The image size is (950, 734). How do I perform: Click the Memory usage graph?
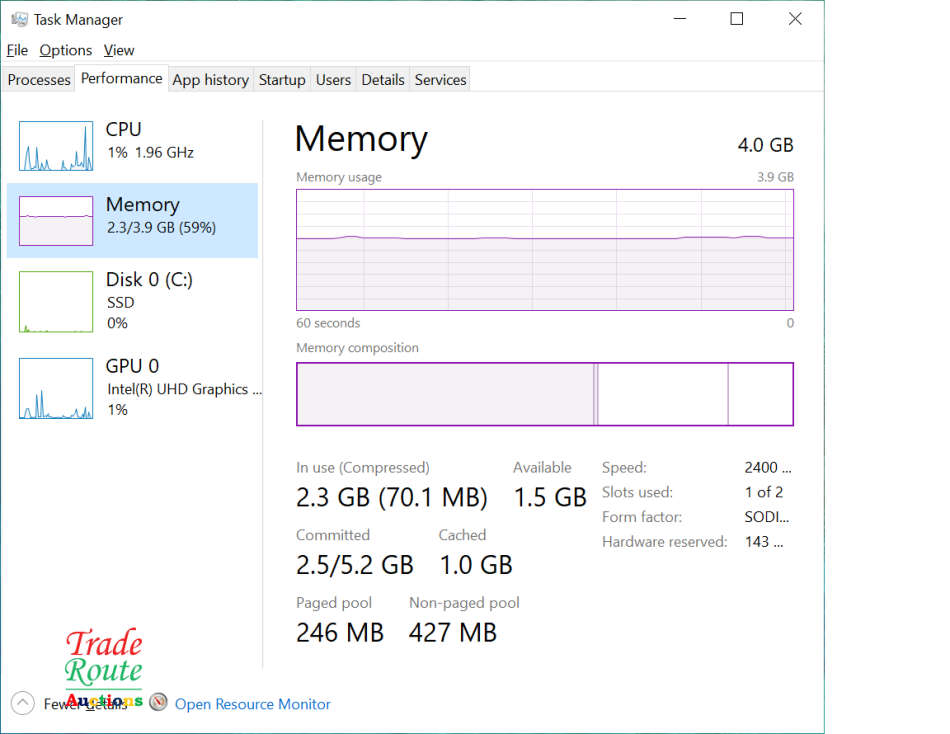pyautogui.click(x=544, y=250)
